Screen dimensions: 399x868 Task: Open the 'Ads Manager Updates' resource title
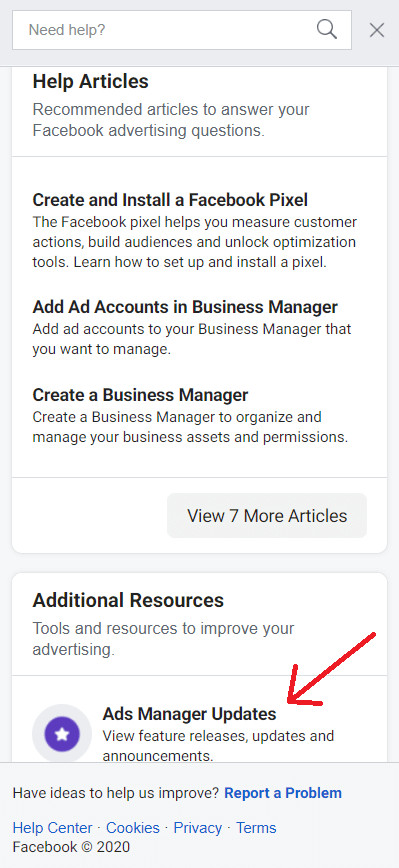click(189, 714)
